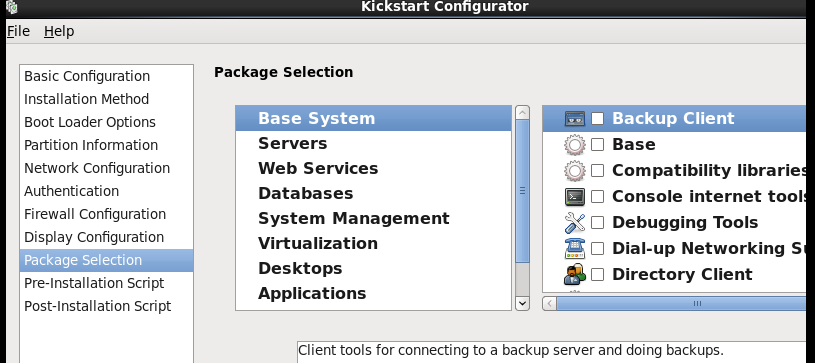
Task: Go to Authentication settings
Action: (106, 191)
